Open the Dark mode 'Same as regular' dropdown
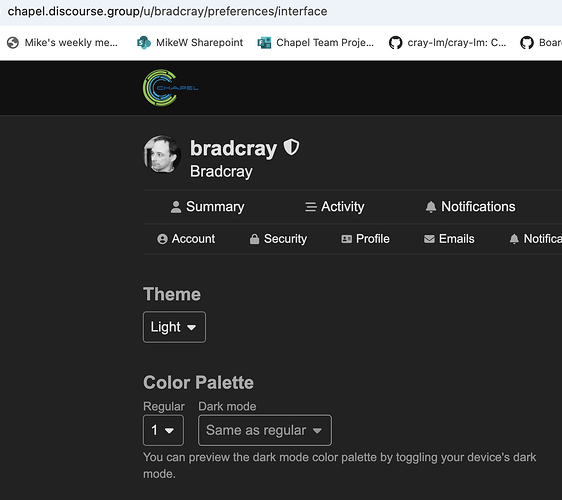The height and width of the screenshot is (500, 562). (x=265, y=430)
